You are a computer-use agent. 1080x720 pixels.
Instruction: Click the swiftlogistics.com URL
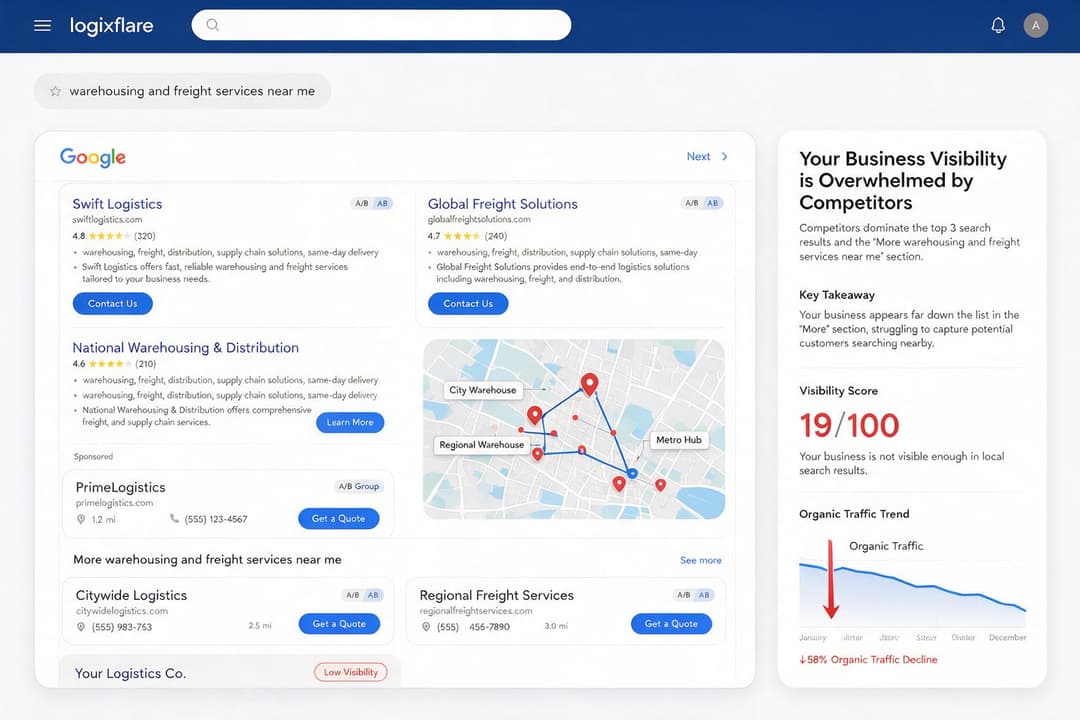click(107, 220)
